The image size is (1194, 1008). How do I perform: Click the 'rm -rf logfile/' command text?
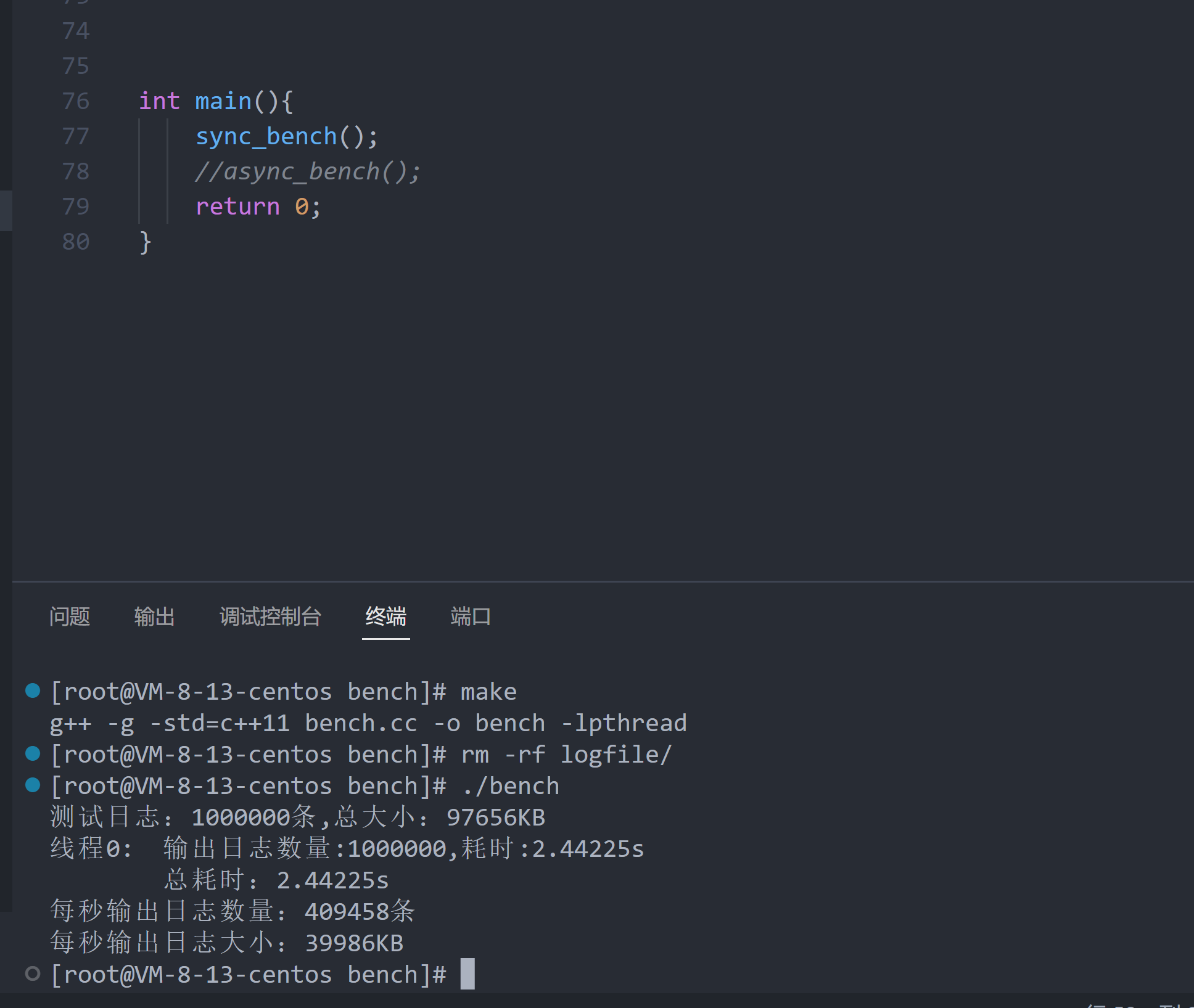click(566, 755)
